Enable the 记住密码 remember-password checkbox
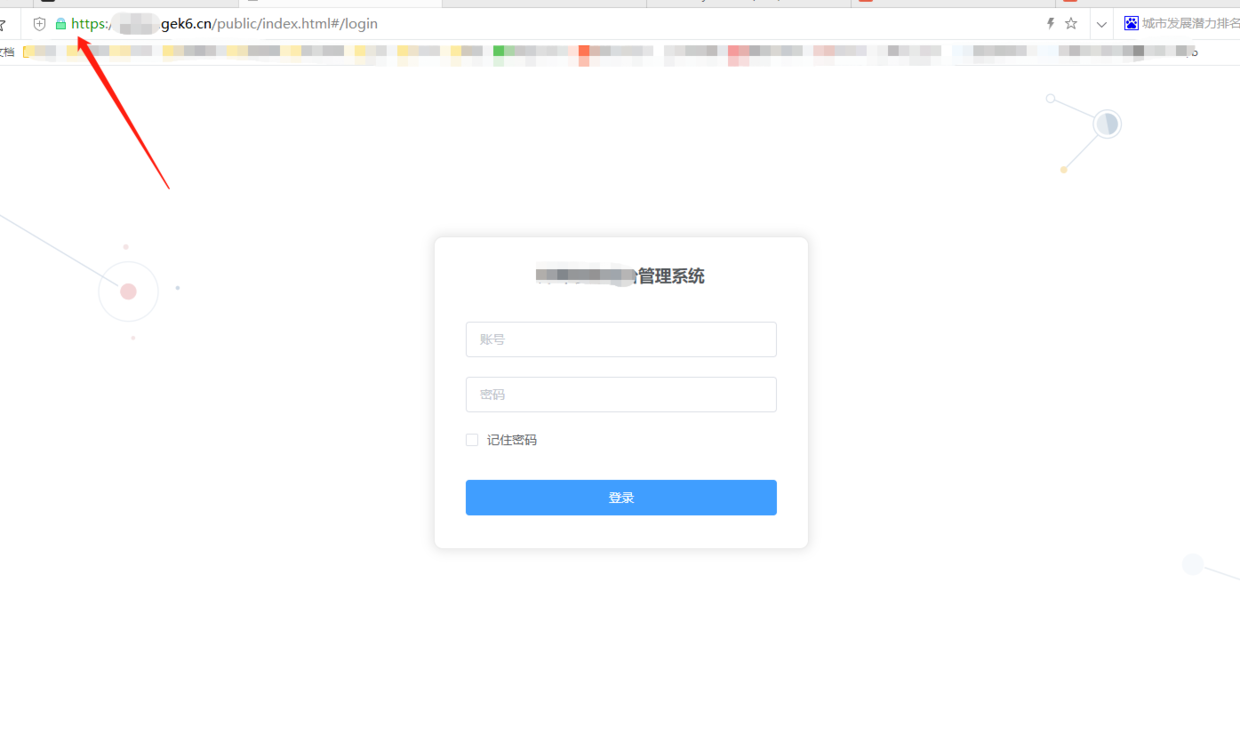1240x734 pixels. point(471,439)
